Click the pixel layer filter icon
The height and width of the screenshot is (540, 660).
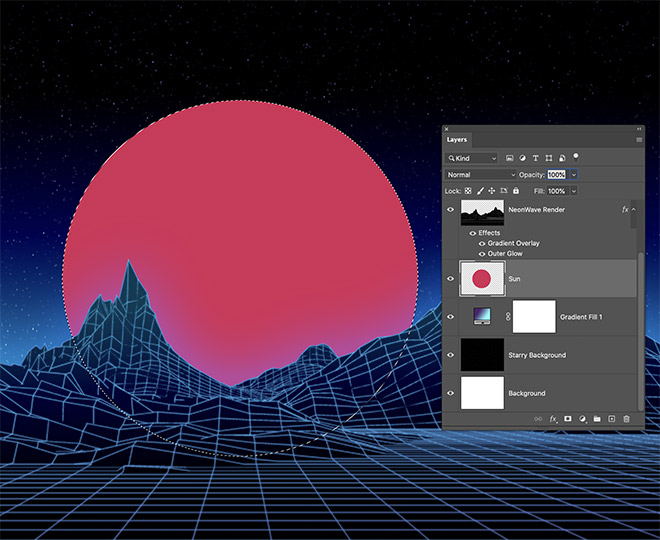[510, 158]
